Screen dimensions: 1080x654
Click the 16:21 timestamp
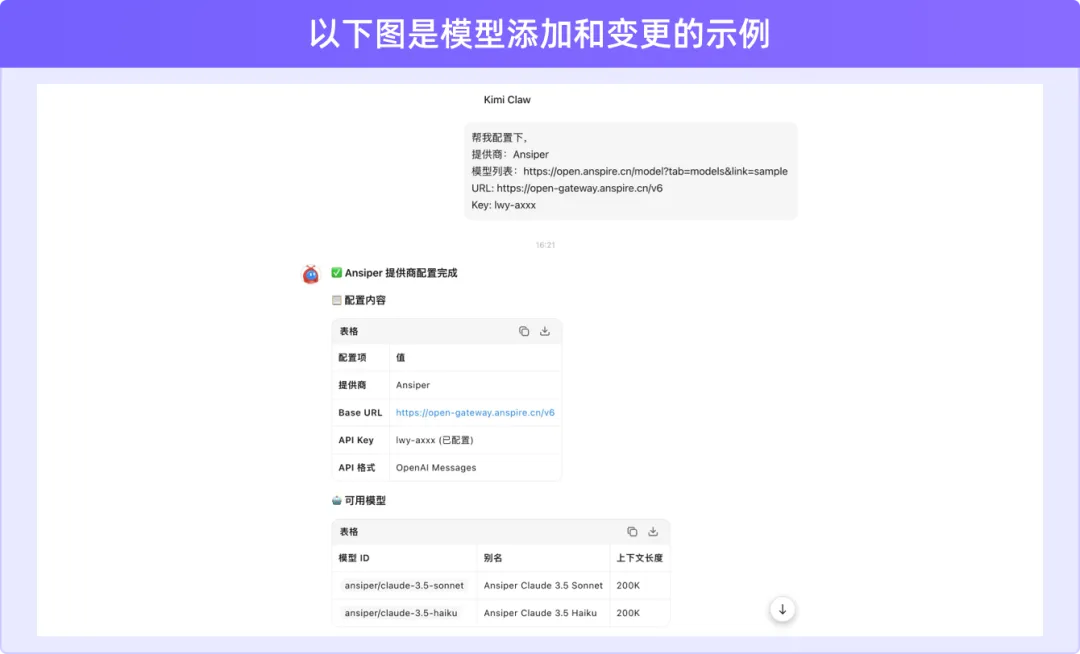(x=545, y=245)
